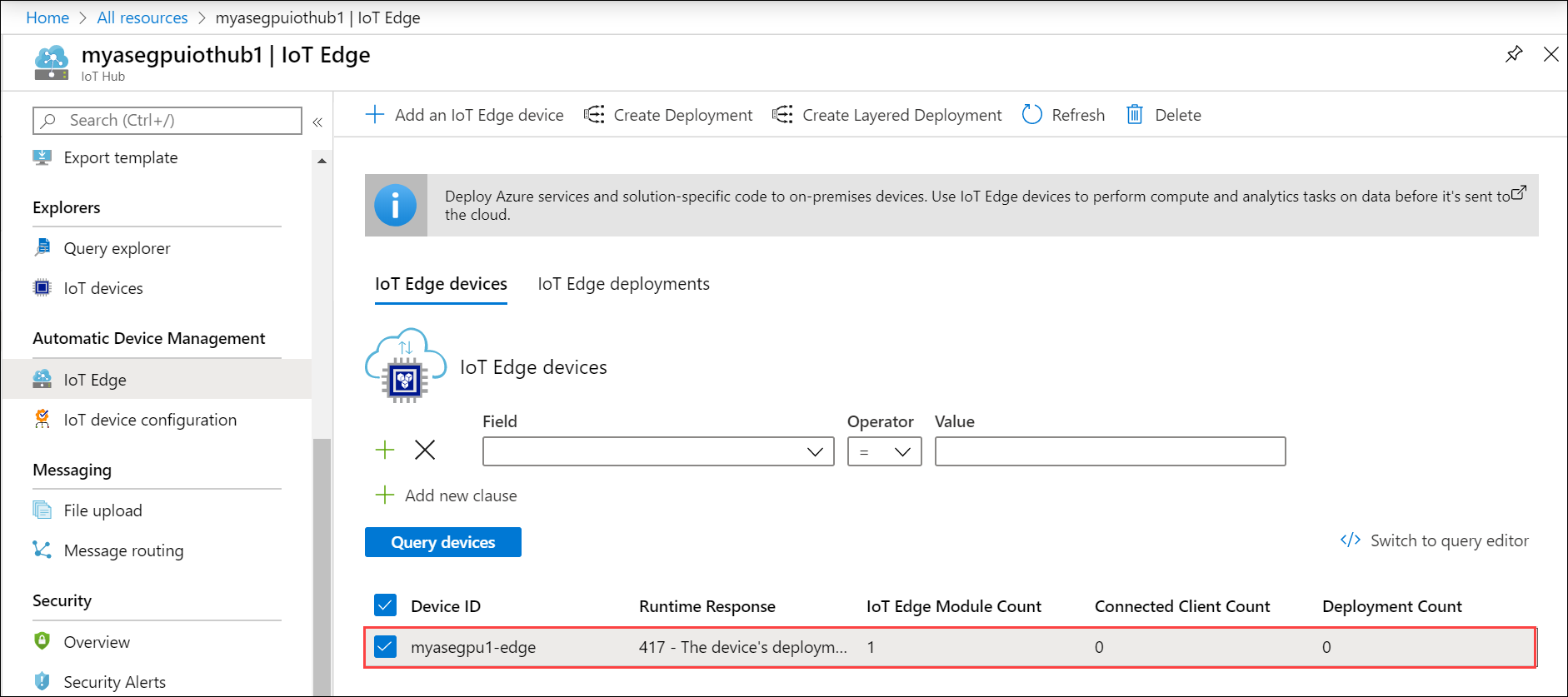Click sidebar scrollbar up arrow

coord(322,161)
